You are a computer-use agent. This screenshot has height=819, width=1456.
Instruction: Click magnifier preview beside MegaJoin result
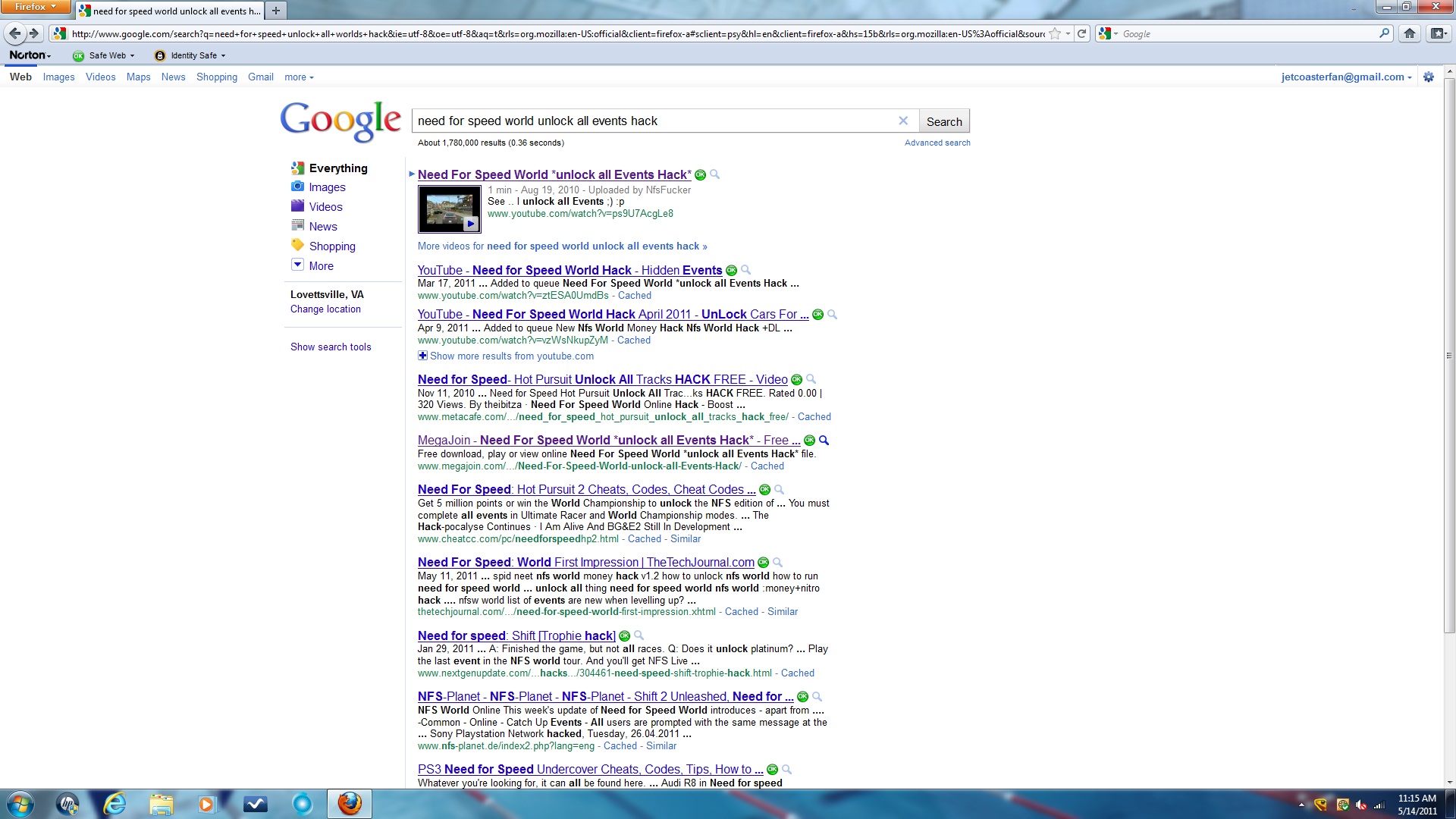(x=824, y=441)
